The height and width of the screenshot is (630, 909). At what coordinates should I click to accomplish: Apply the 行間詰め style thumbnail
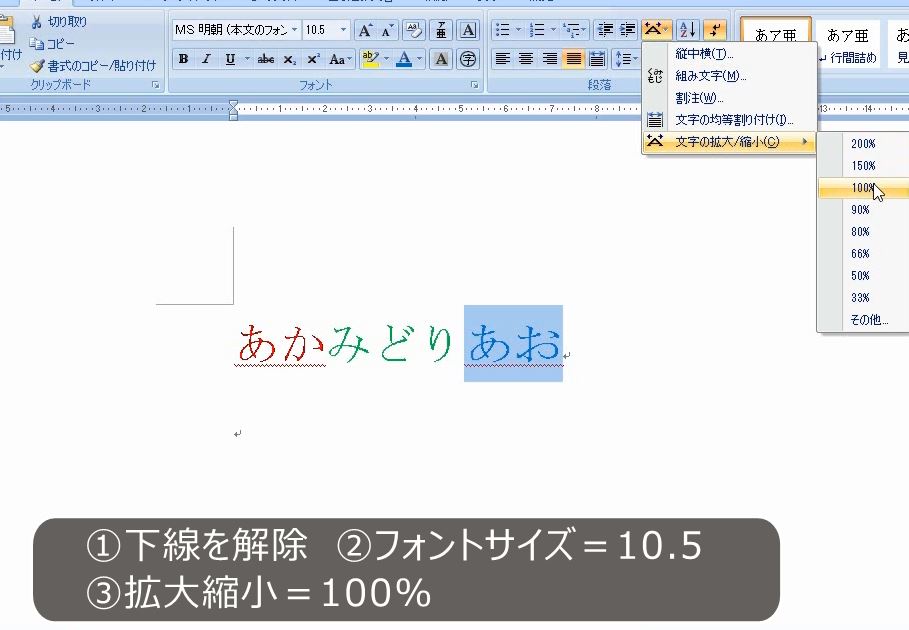848,45
